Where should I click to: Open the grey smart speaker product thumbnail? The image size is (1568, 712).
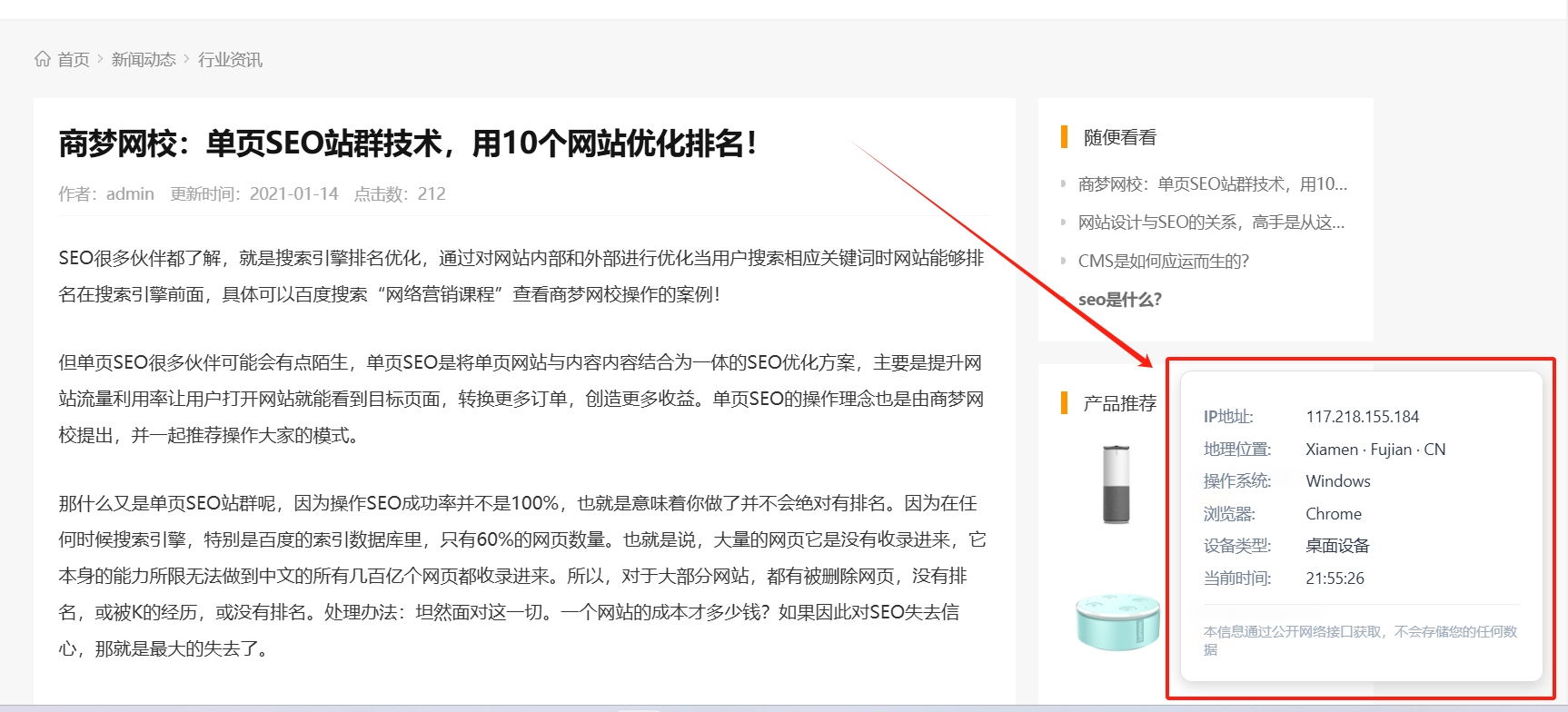pyautogui.click(x=1116, y=485)
